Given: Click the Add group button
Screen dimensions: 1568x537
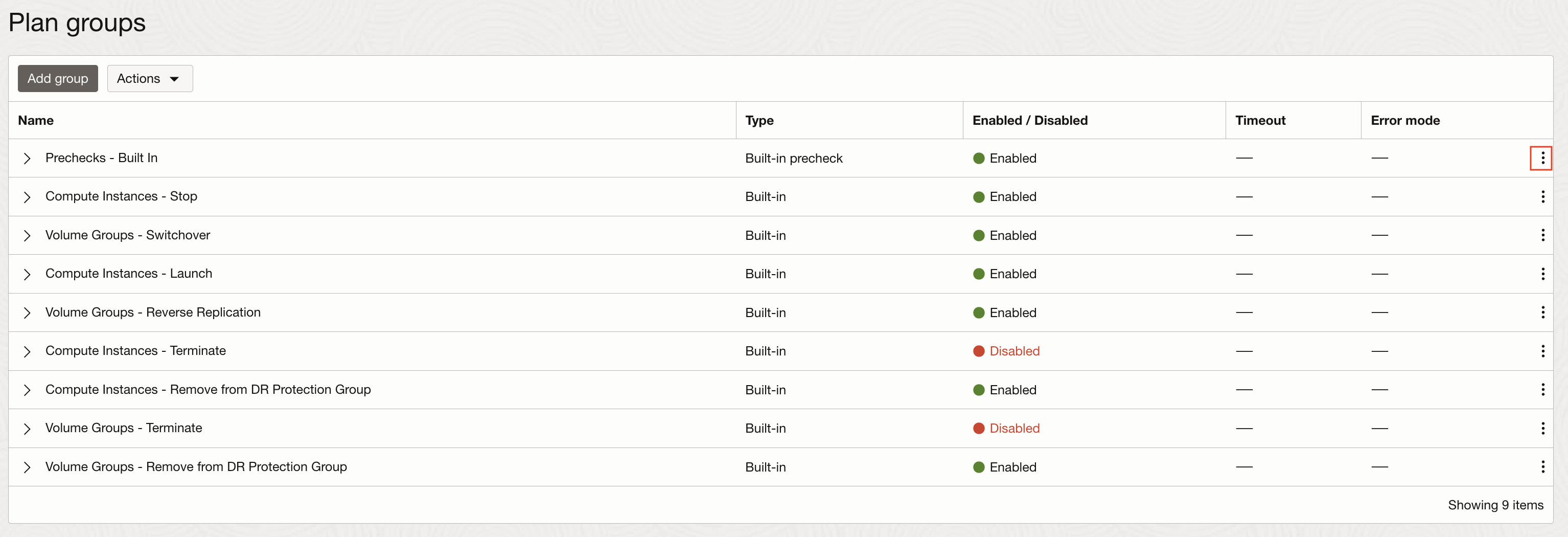Looking at the screenshot, I should point(57,78).
